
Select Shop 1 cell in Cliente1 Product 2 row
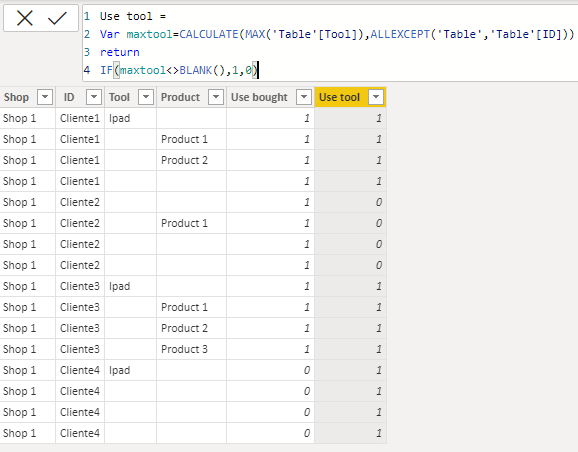pos(28,160)
